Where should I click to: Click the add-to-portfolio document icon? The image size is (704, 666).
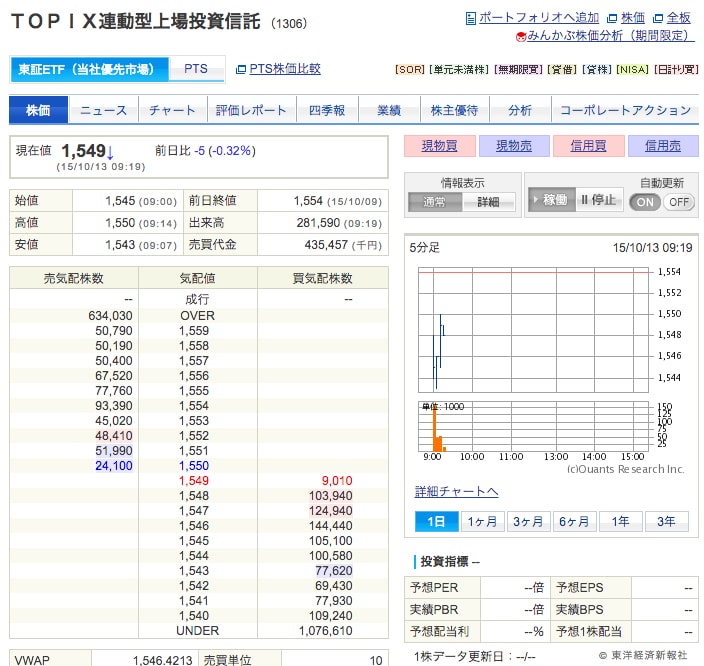pos(471,18)
